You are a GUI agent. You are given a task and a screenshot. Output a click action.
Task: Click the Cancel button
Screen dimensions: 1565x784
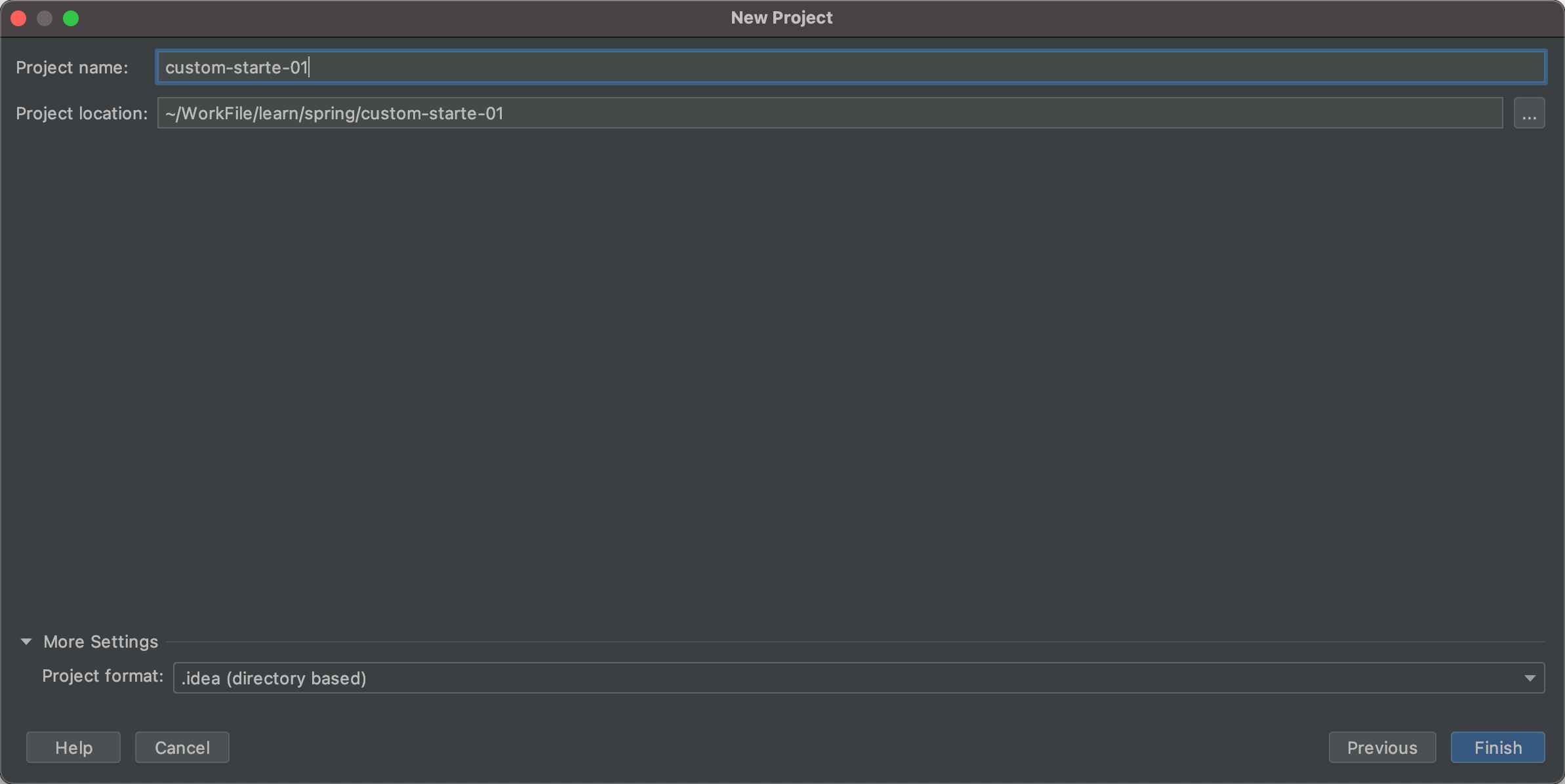[x=182, y=747]
